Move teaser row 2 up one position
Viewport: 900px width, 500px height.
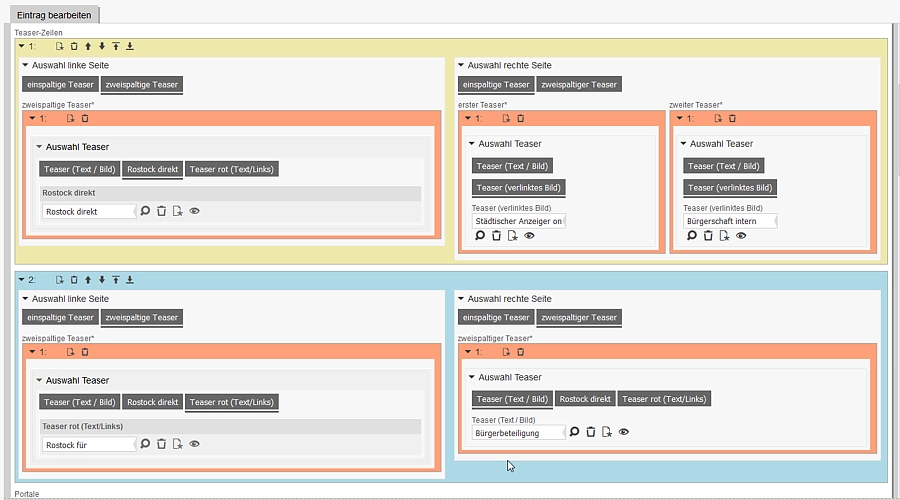pyautogui.click(x=88, y=280)
